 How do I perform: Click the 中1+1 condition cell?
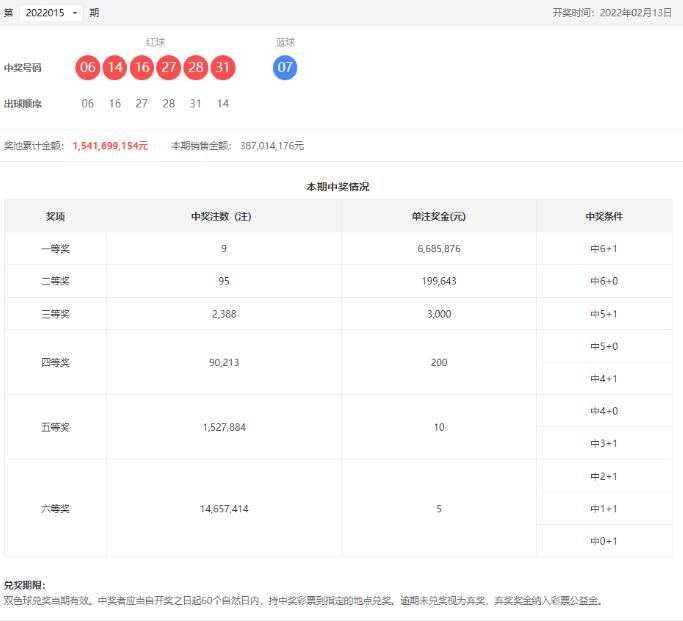pyautogui.click(x=604, y=509)
